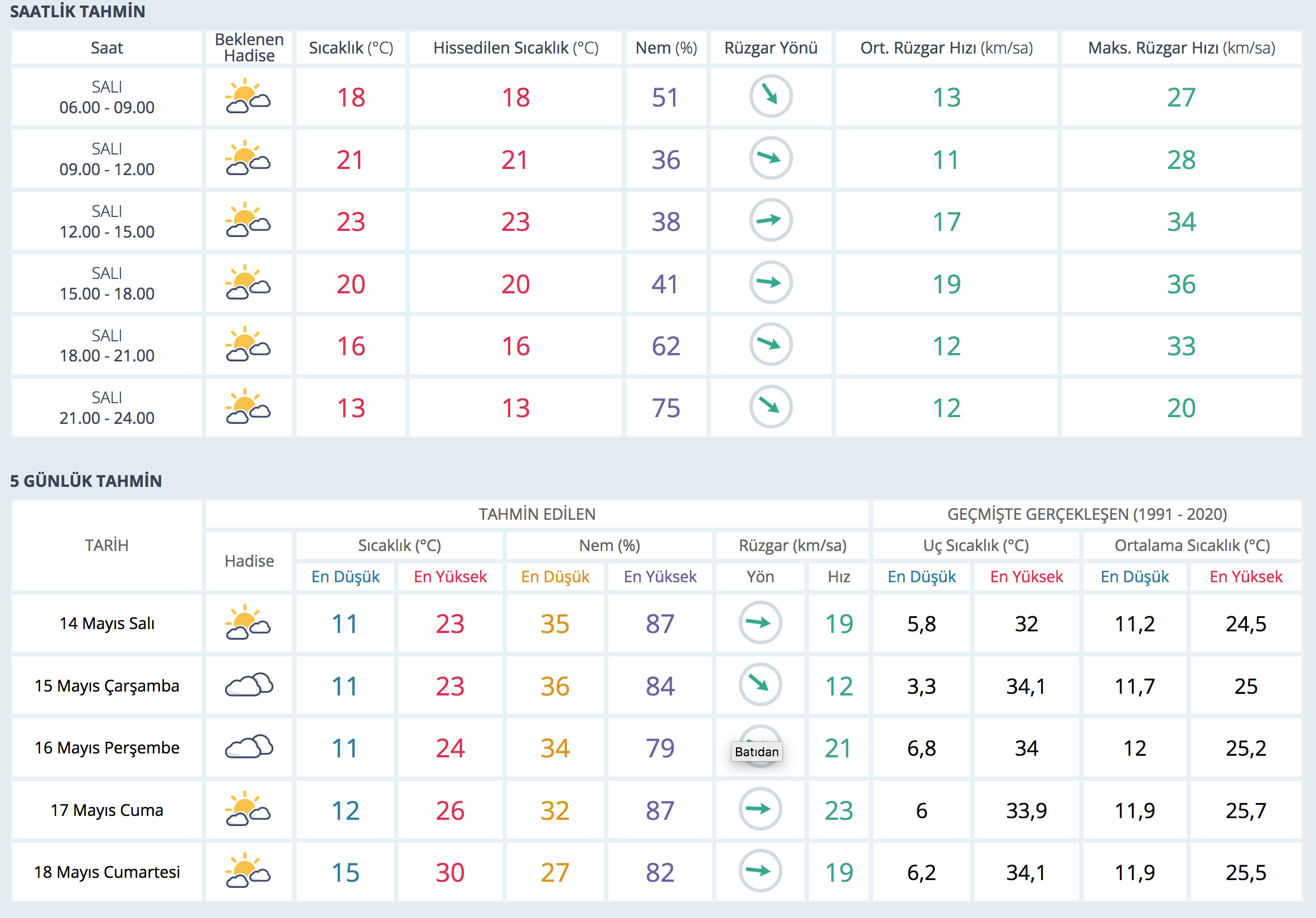The image size is (1316, 918).
Task: Click wind direction icon for 21.00 - 24.00 row
Action: click(x=770, y=407)
